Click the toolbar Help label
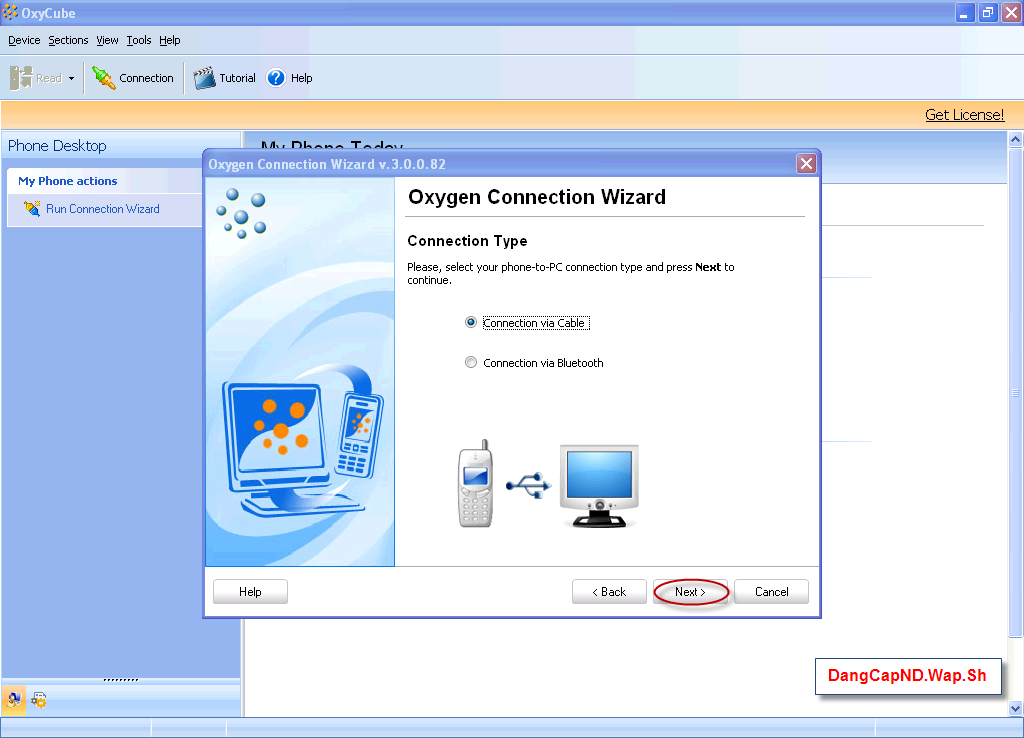 point(301,78)
